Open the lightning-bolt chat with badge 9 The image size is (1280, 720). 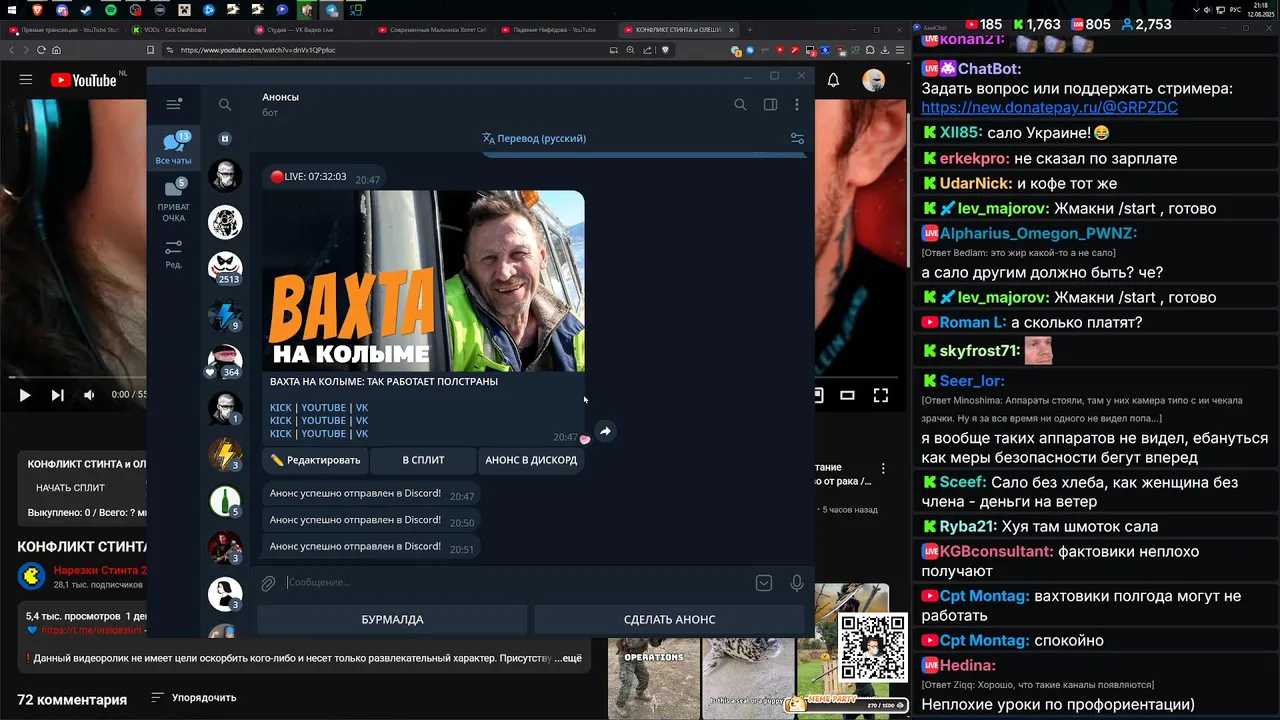pyautogui.click(x=225, y=315)
